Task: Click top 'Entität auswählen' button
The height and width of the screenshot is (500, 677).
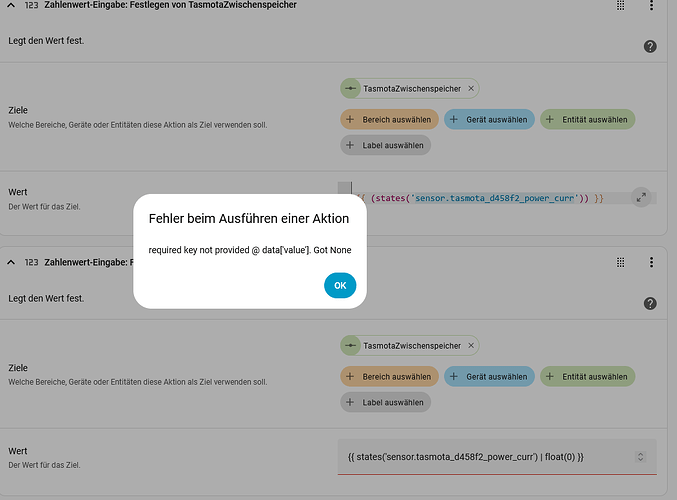Action: (587, 119)
